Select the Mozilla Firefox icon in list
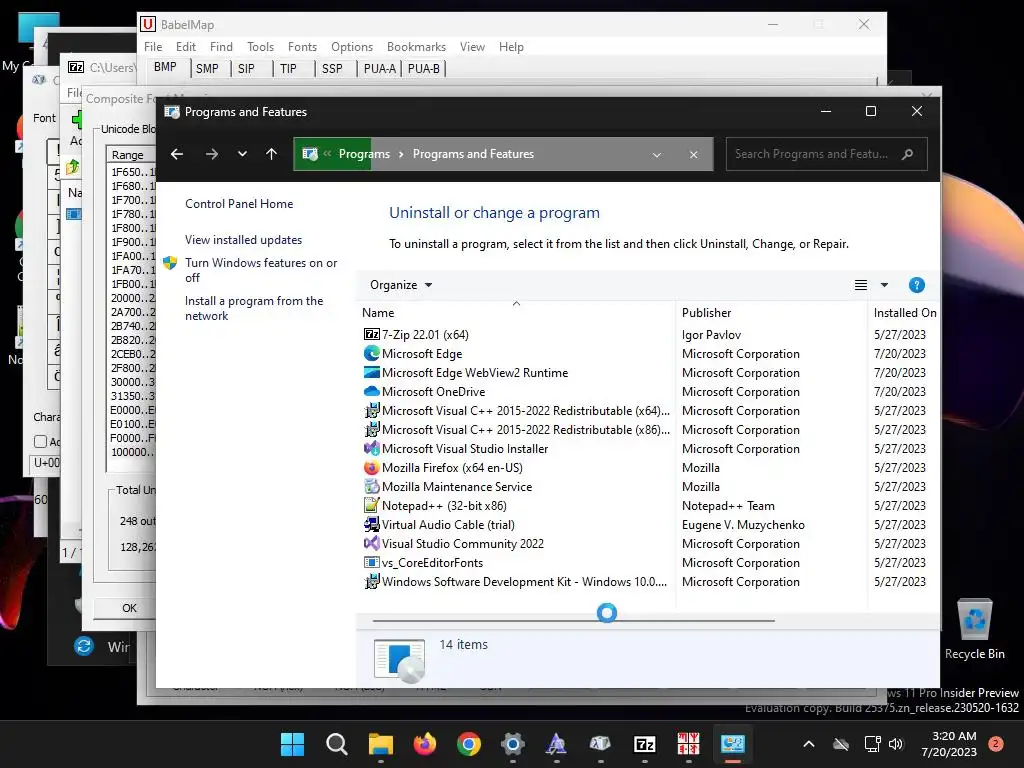Image resolution: width=1024 pixels, height=768 pixels. click(x=372, y=468)
